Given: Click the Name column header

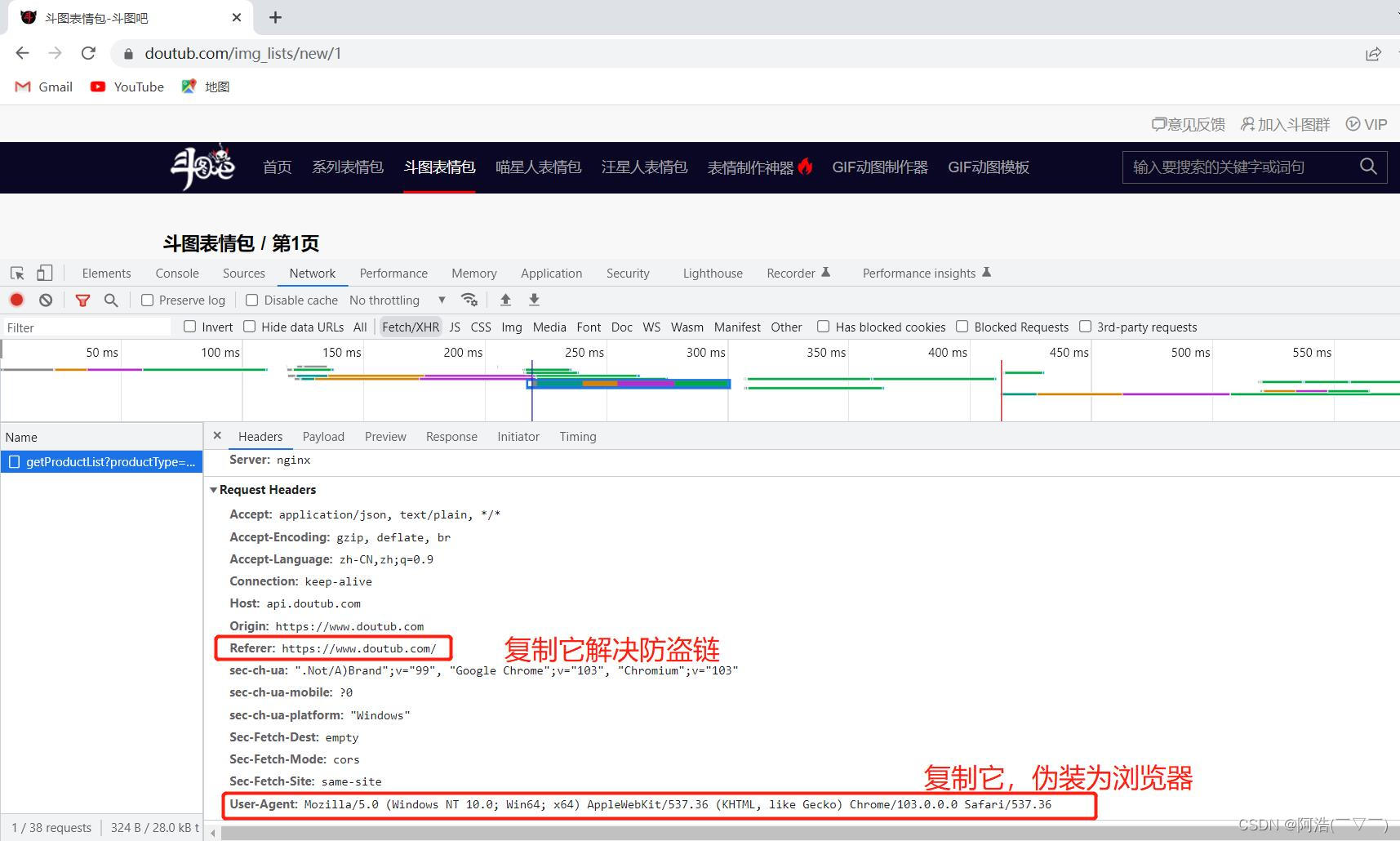Looking at the screenshot, I should (x=101, y=437).
